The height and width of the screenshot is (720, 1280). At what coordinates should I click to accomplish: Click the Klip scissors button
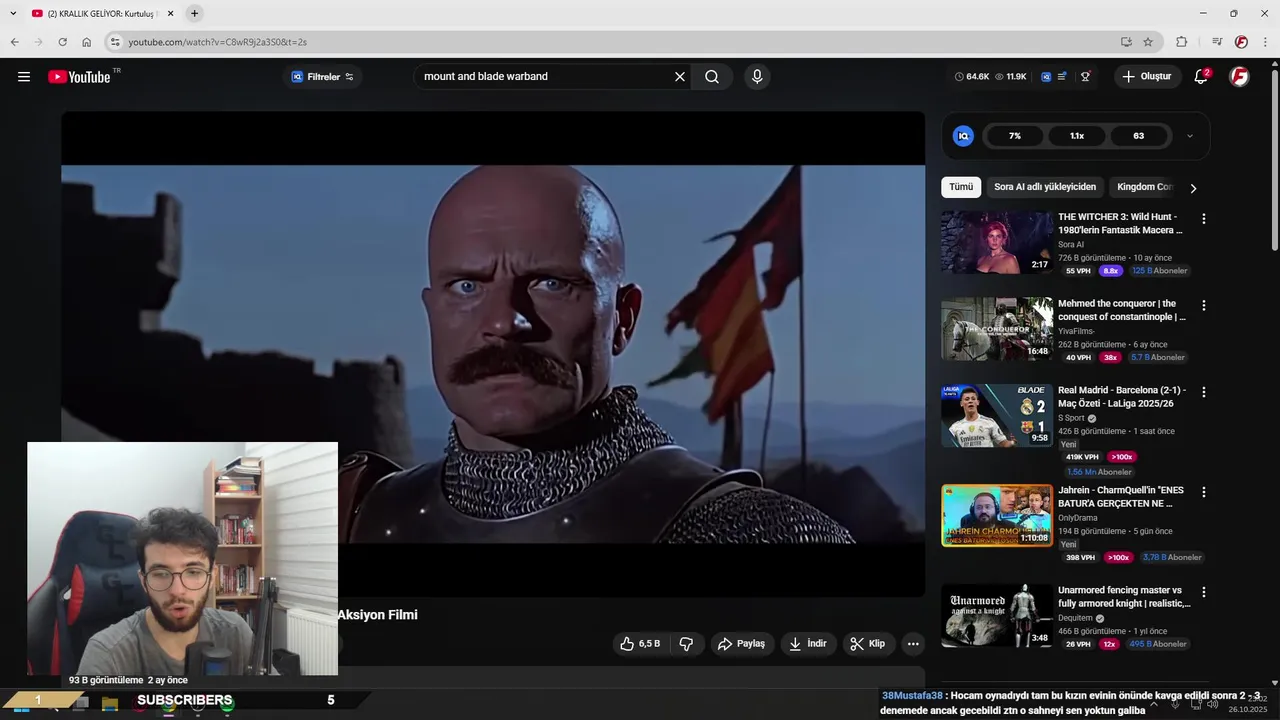(868, 644)
